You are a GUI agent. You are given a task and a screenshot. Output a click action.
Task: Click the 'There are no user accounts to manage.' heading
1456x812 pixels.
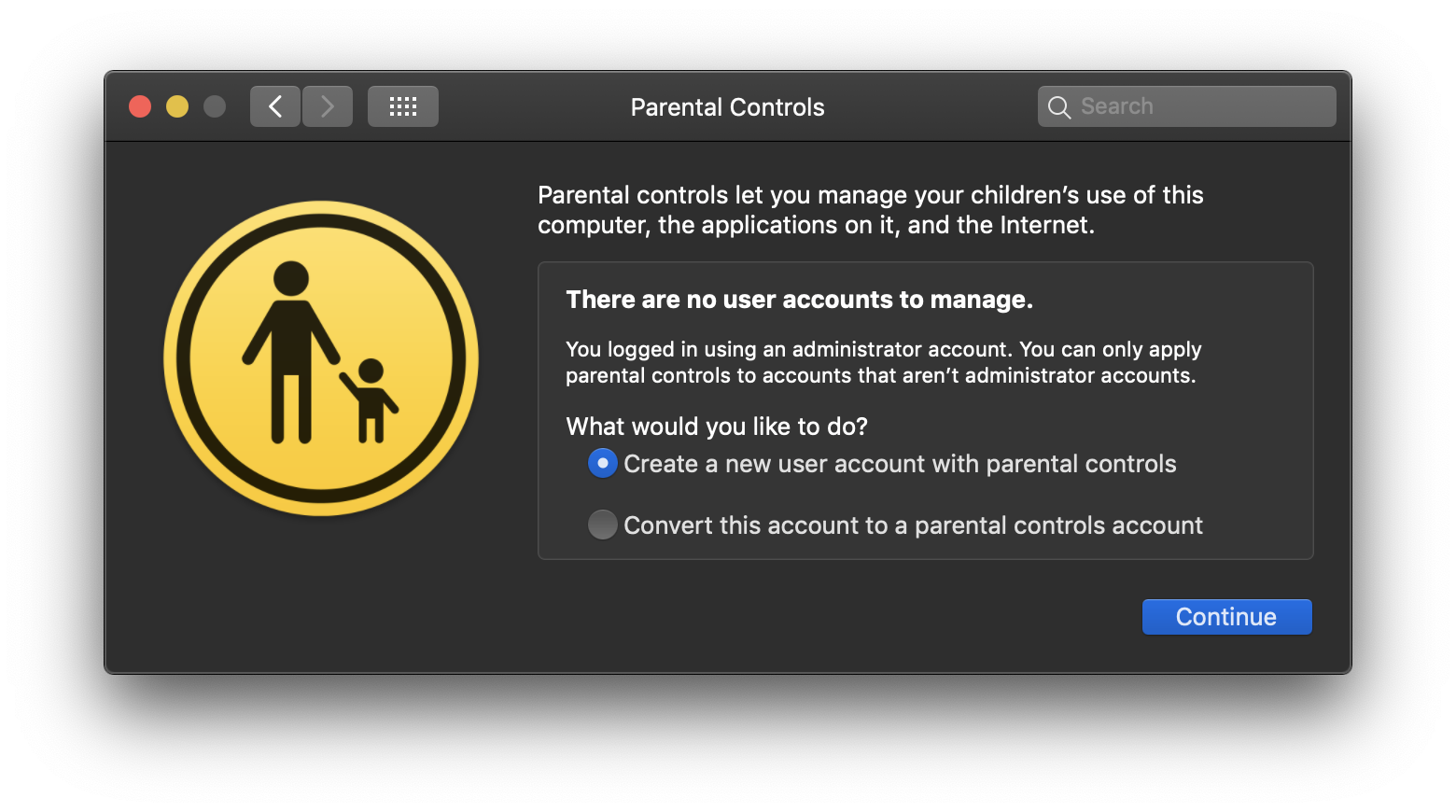coord(800,300)
